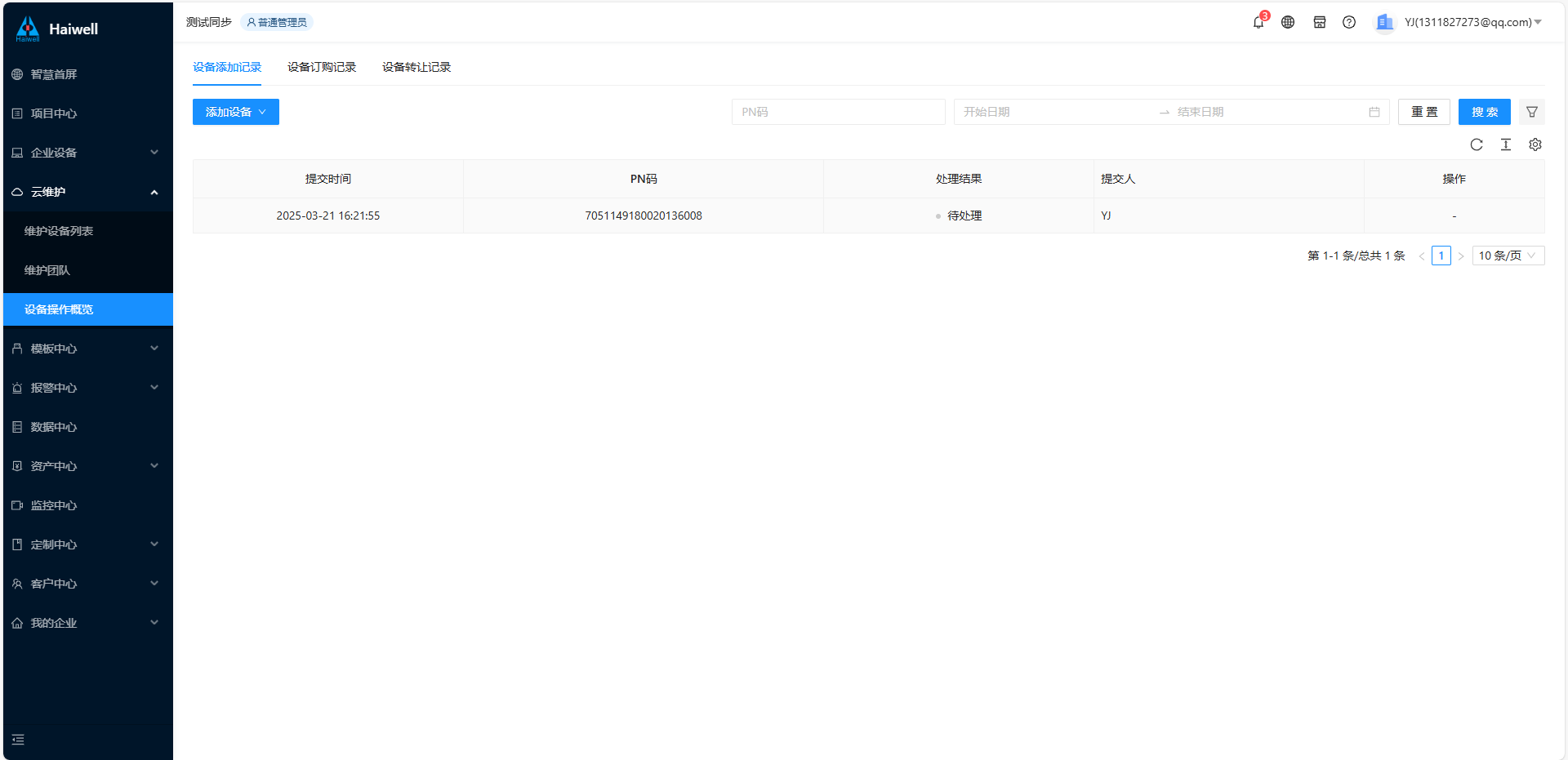The image size is (1568, 760).
Task: Click the store icon in header
Action: click(1319, 23)
